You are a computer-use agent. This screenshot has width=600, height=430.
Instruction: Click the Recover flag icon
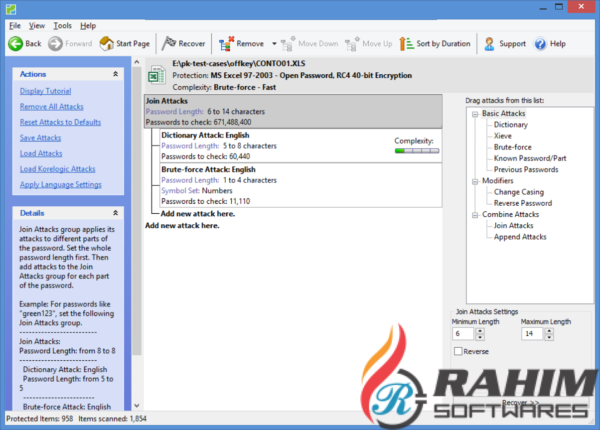click(x=169, y=43)
